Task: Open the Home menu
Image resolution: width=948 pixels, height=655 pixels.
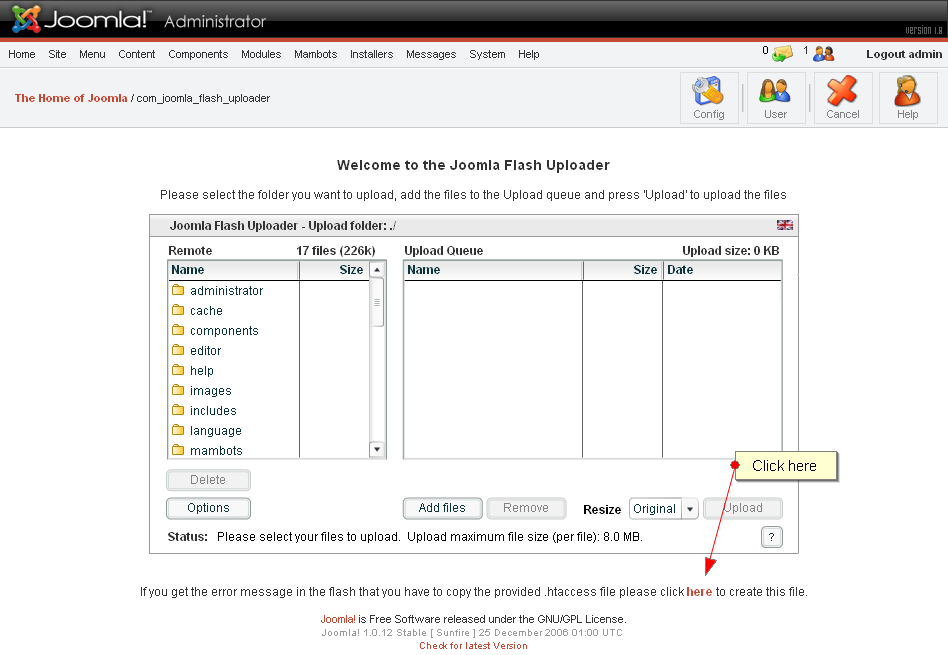Action: pos(22,54)
